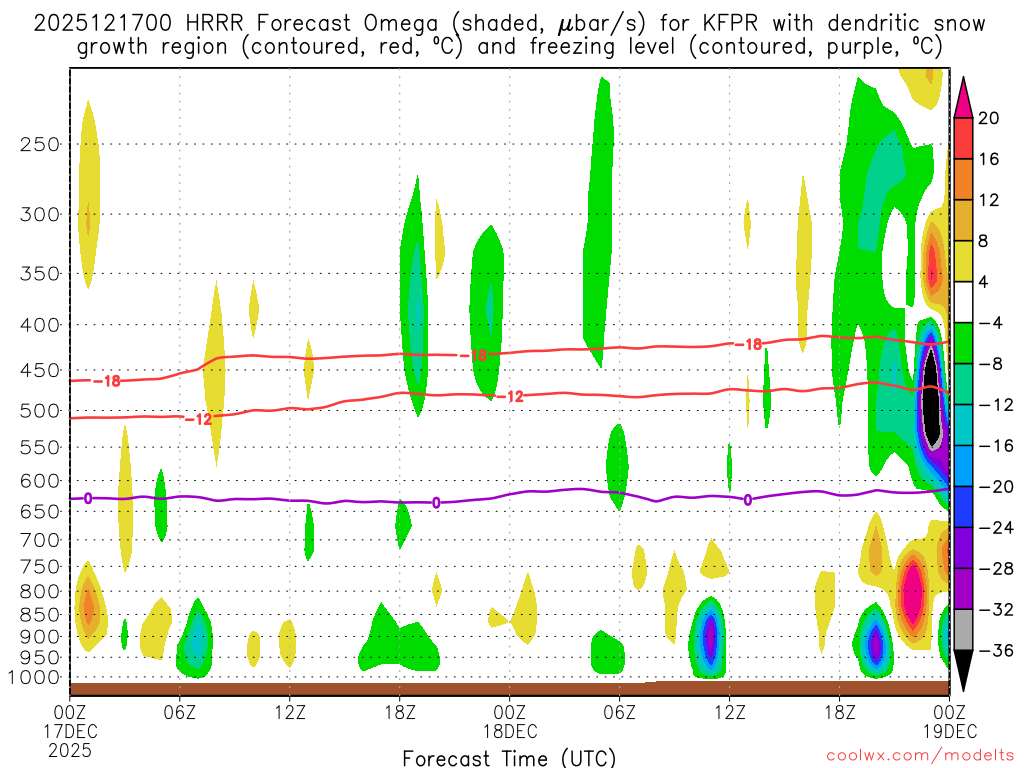1024x768 pixels.
Task: Select the magenta top arrow of colorbar
Action: pyautogui.click(x=963, y=97)
